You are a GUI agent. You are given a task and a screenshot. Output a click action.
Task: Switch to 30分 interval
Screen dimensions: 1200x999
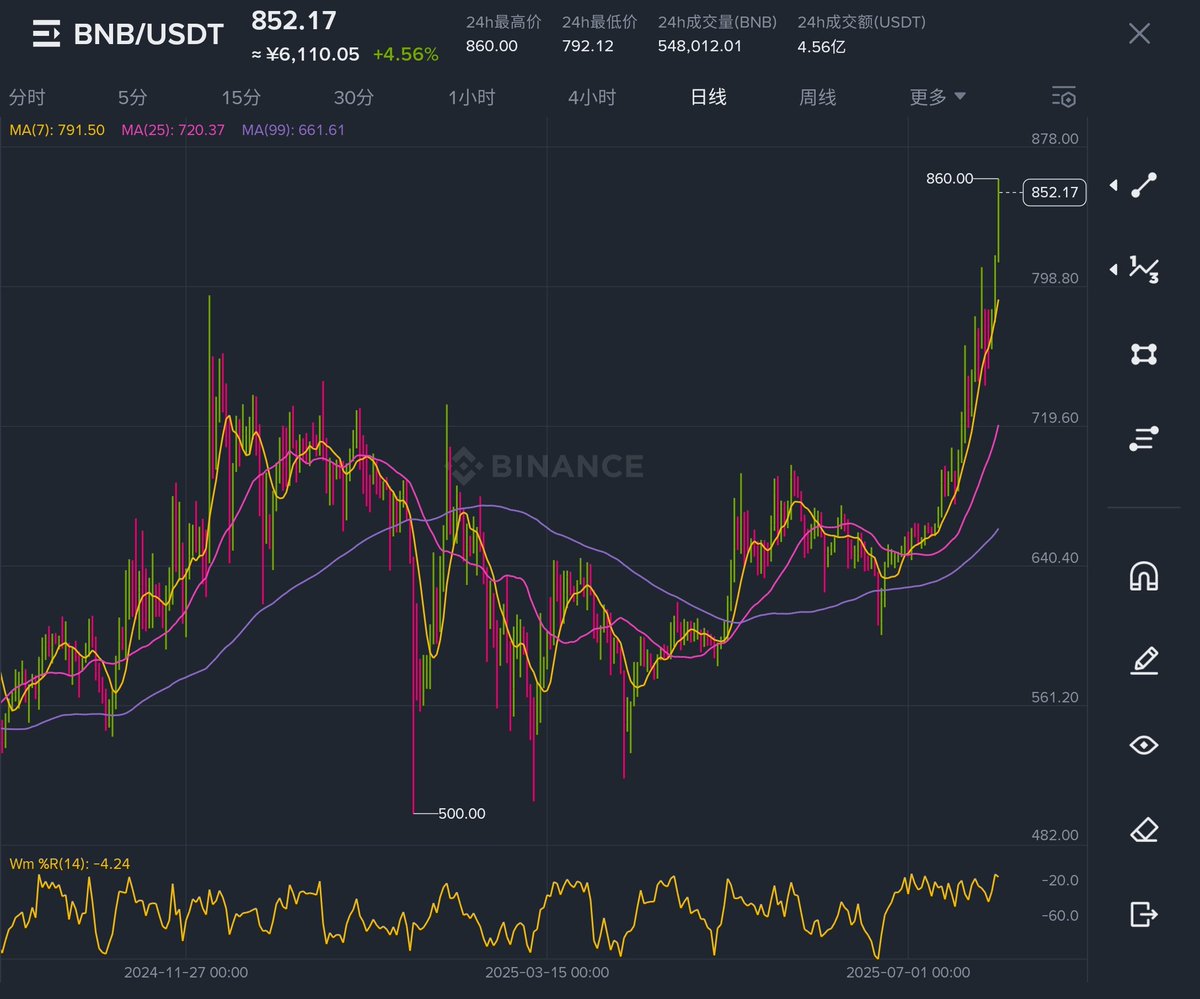(x=354, y=97)
